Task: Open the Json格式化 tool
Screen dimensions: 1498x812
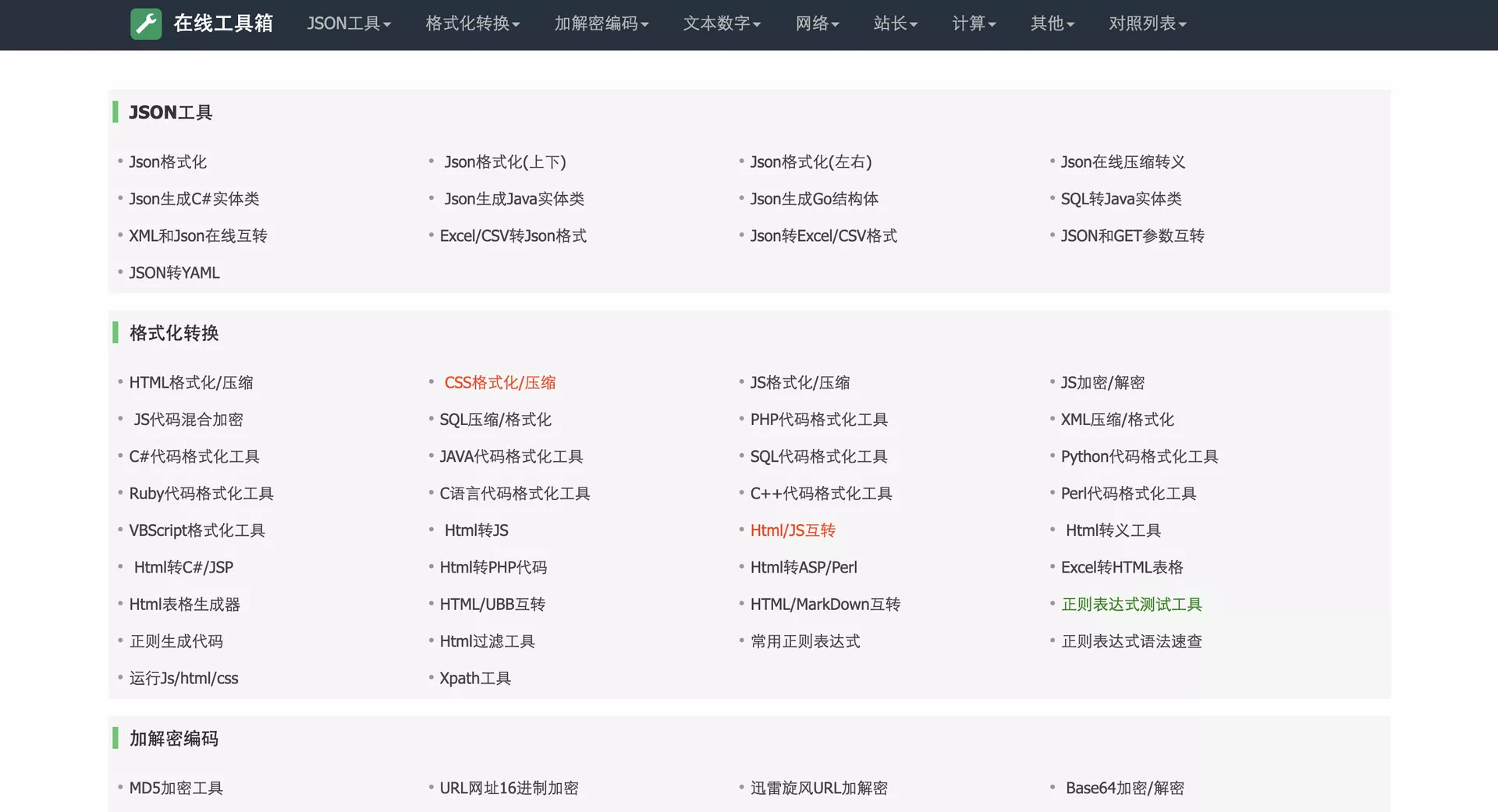Action: pyautogui.click(x=169, y=161)
